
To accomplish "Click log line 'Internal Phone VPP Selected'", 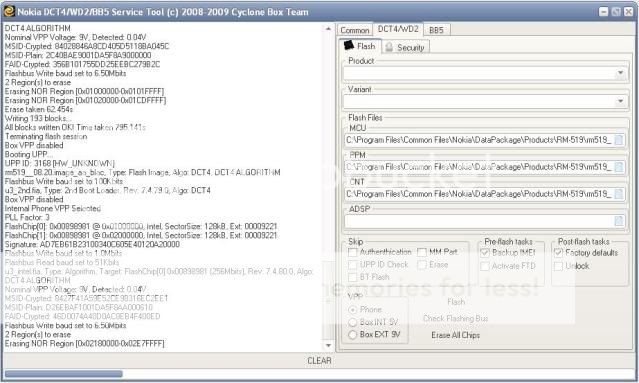I will point(53,208).
